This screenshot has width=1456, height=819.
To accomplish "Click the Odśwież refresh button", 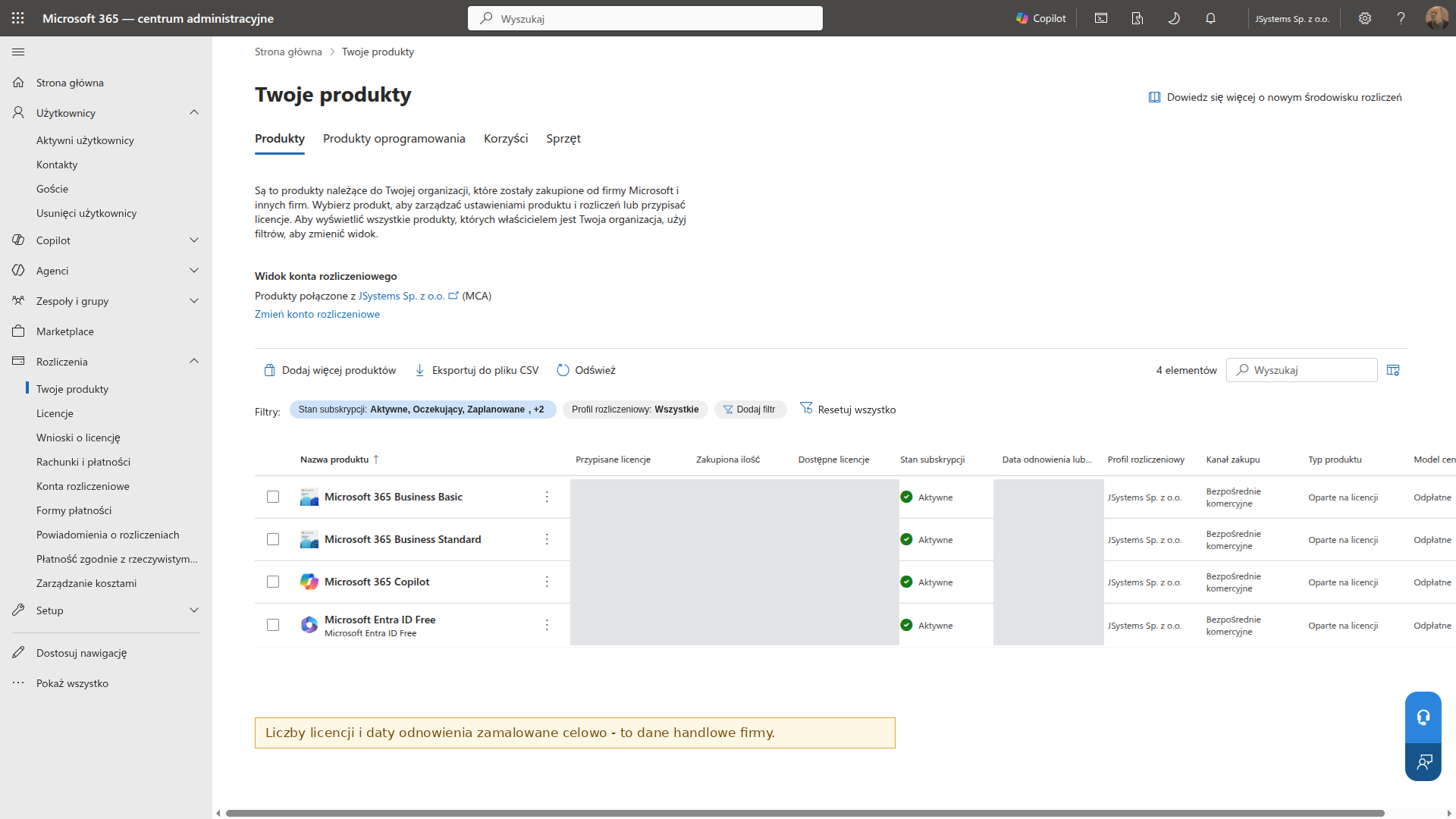I will 586,370.
